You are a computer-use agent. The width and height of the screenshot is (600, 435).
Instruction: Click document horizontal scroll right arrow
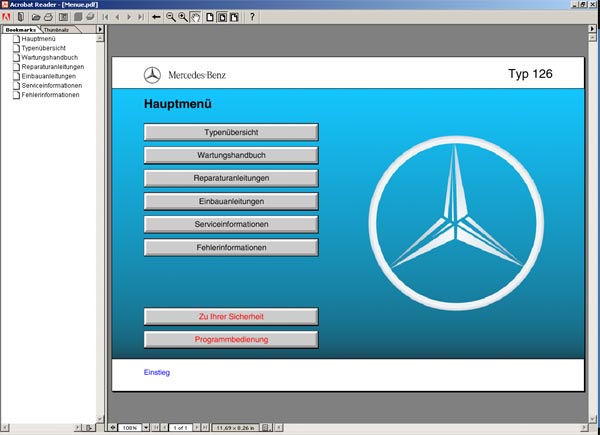coord(584,427)
